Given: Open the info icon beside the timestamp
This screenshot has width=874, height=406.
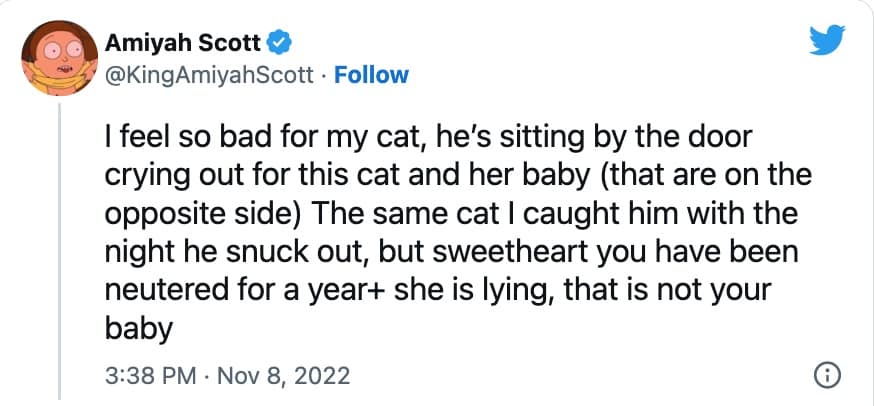Looking at the screenshot, I should [x=827, y=376].
